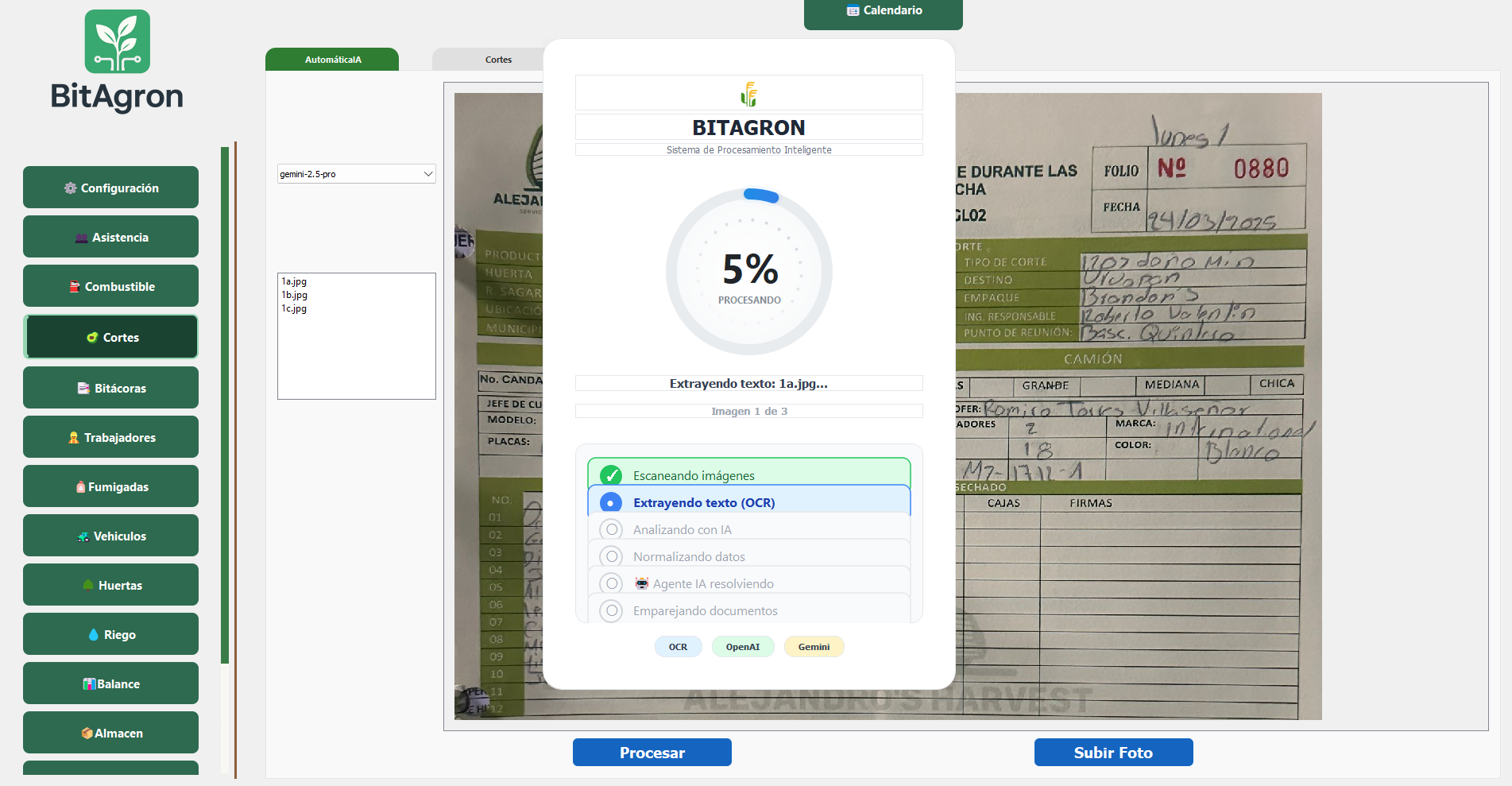Screen dimensions: 1512x786
Task: Click the OCR badge
Action: coord(678,647)
